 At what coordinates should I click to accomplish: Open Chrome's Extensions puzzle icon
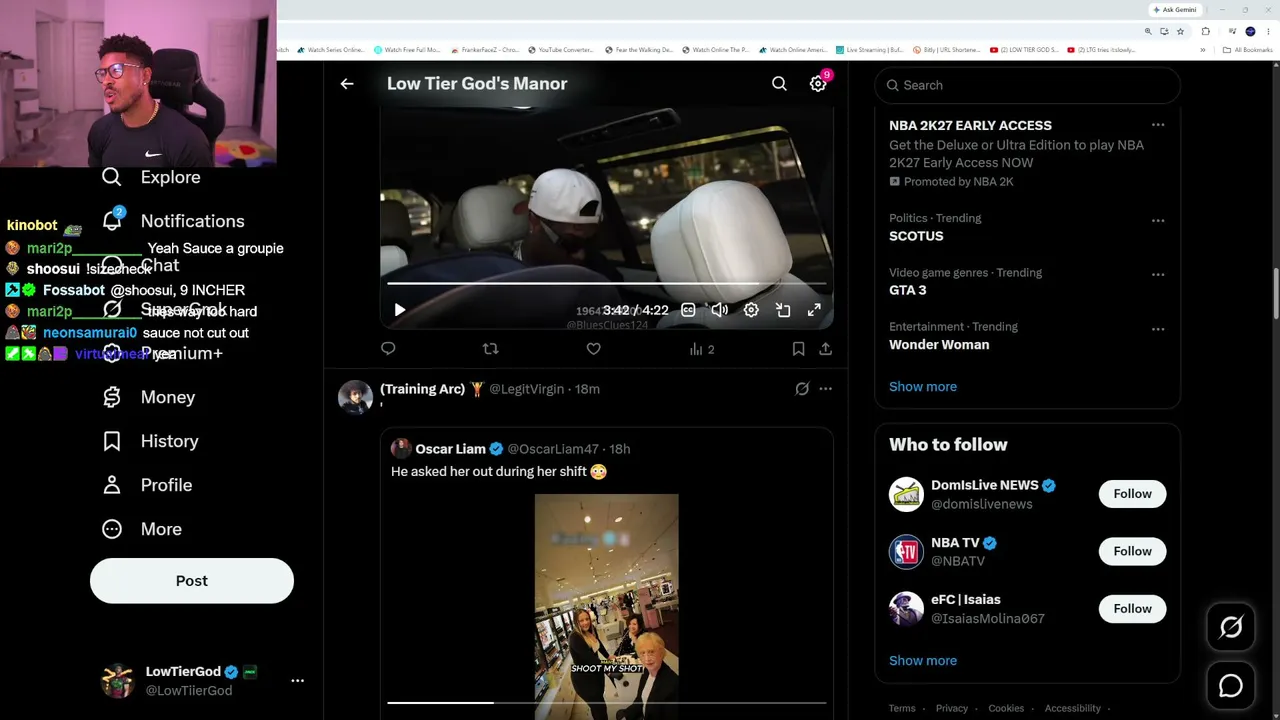tap(1205, 32)
